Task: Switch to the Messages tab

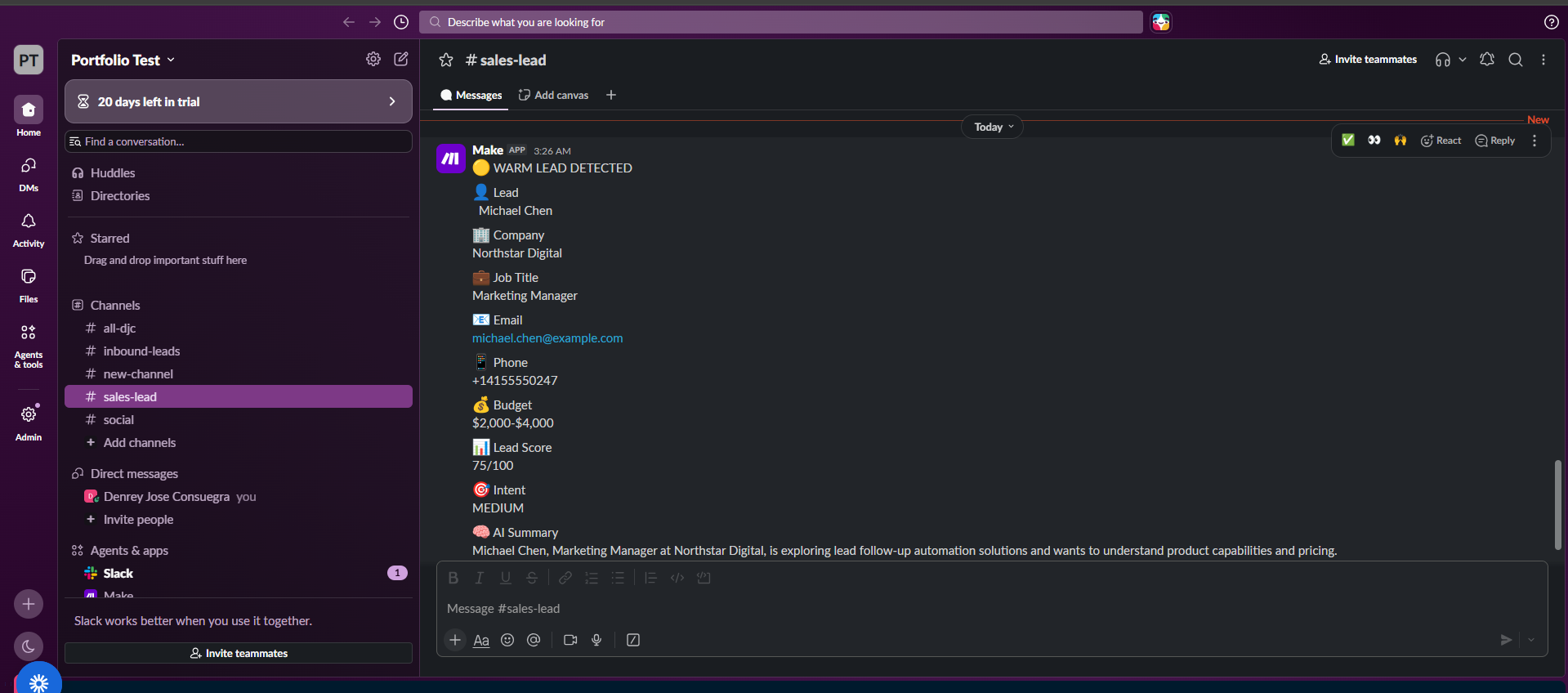Action: pos(471,95)
